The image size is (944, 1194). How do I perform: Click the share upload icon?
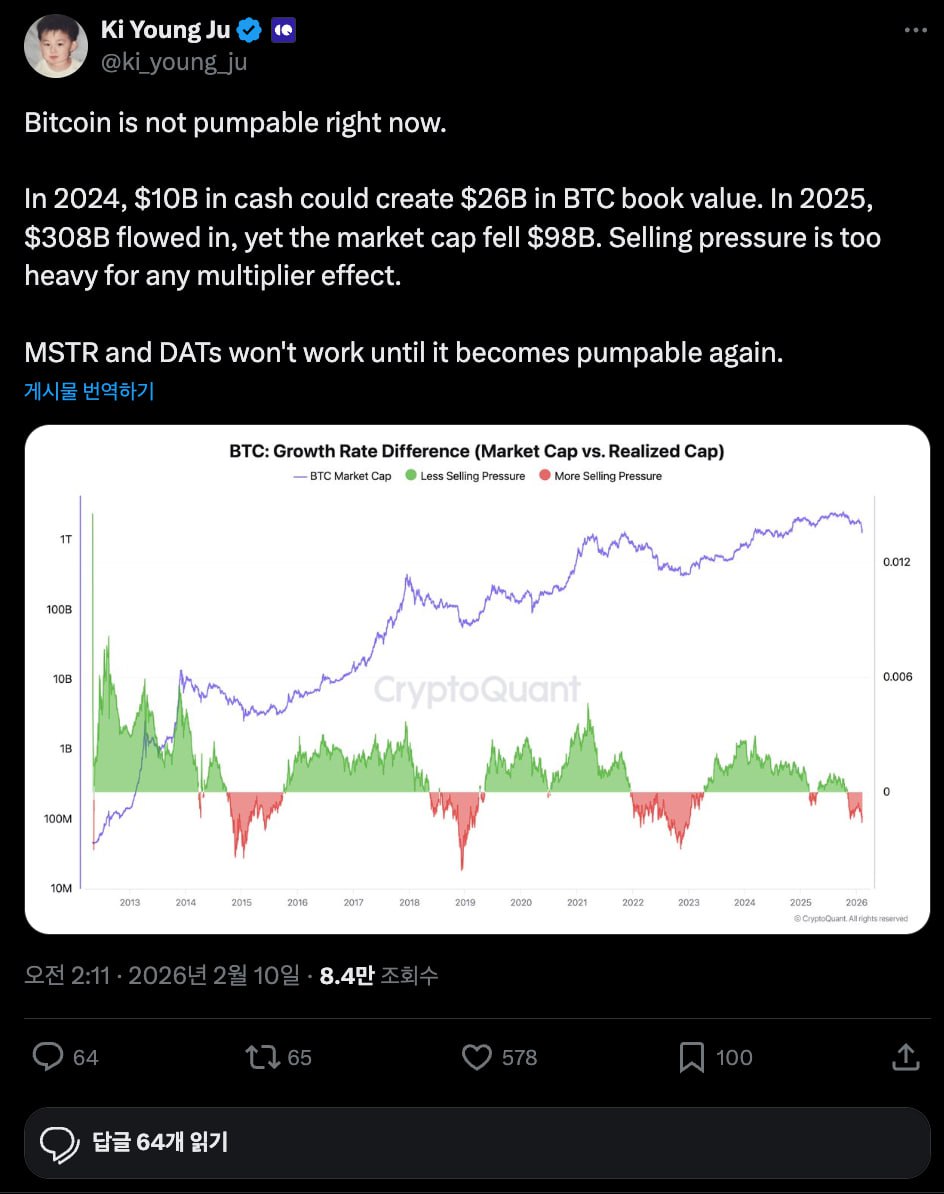point(905,1057)
